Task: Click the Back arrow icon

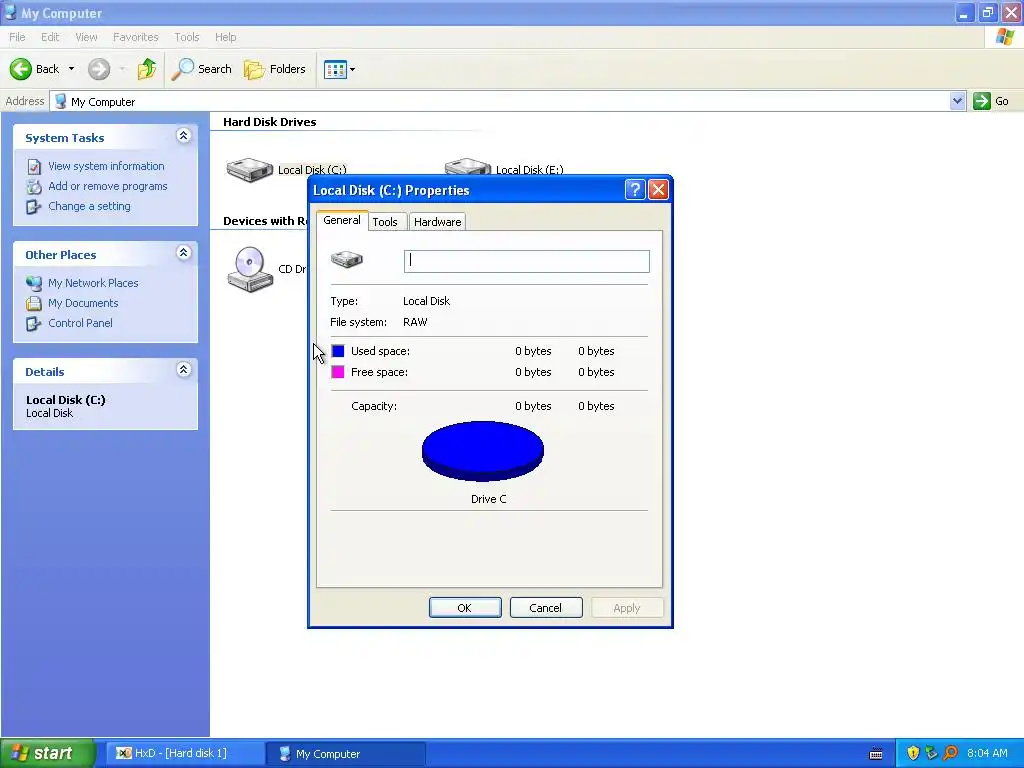Action: tap(20, 69)
